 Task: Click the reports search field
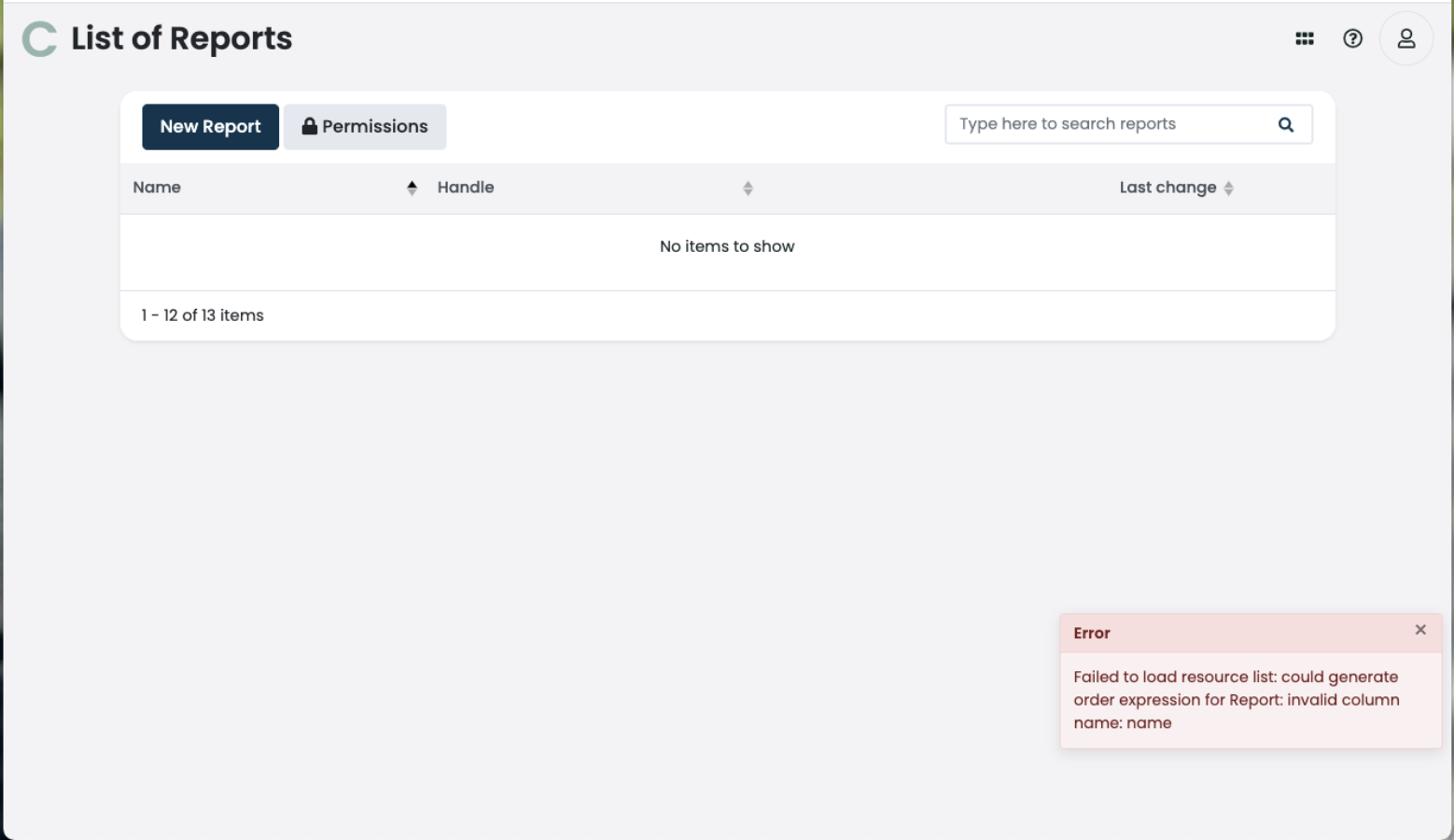click(x=1101, y=123)
